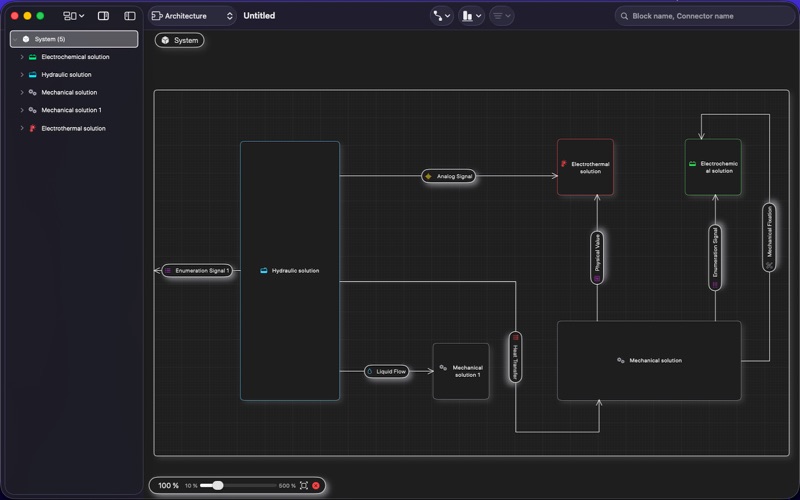This screenshot has height=500, width=800.
Task: Select the Analog Signal connector label
Action: point(448,176)
